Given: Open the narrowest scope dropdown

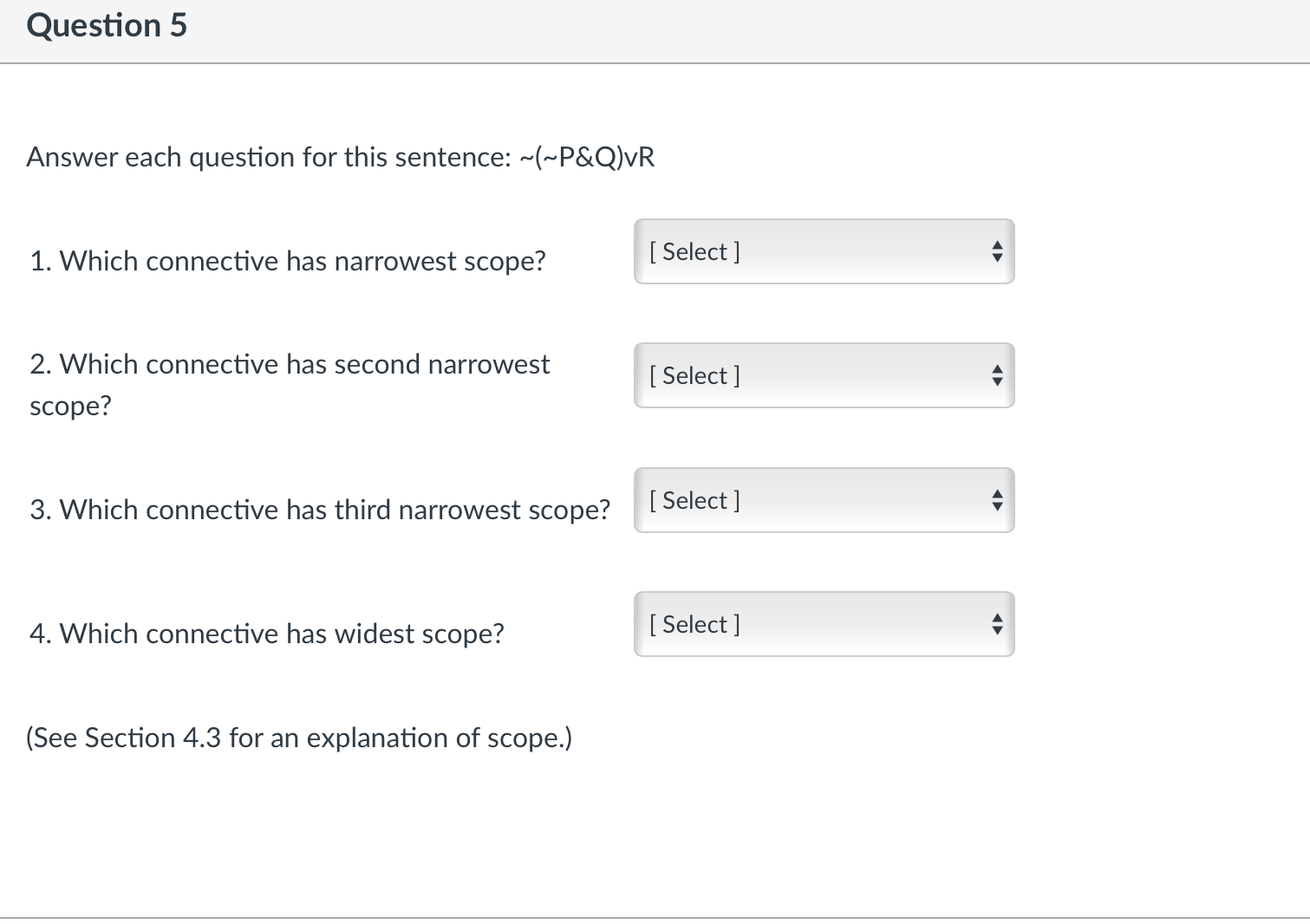Looking at the screenshot, I should tap(822, 251).
